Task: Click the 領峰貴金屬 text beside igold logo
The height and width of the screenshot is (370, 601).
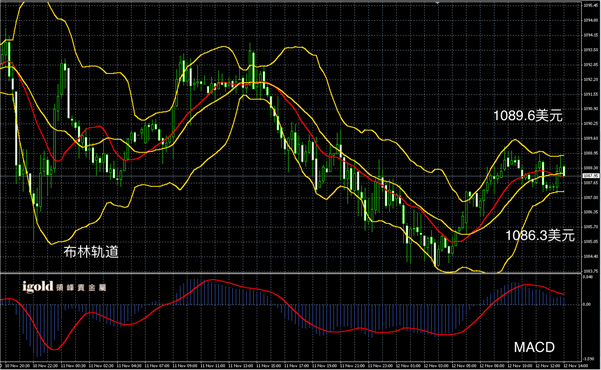Action: pyautogui.click(x=81, y=288)
